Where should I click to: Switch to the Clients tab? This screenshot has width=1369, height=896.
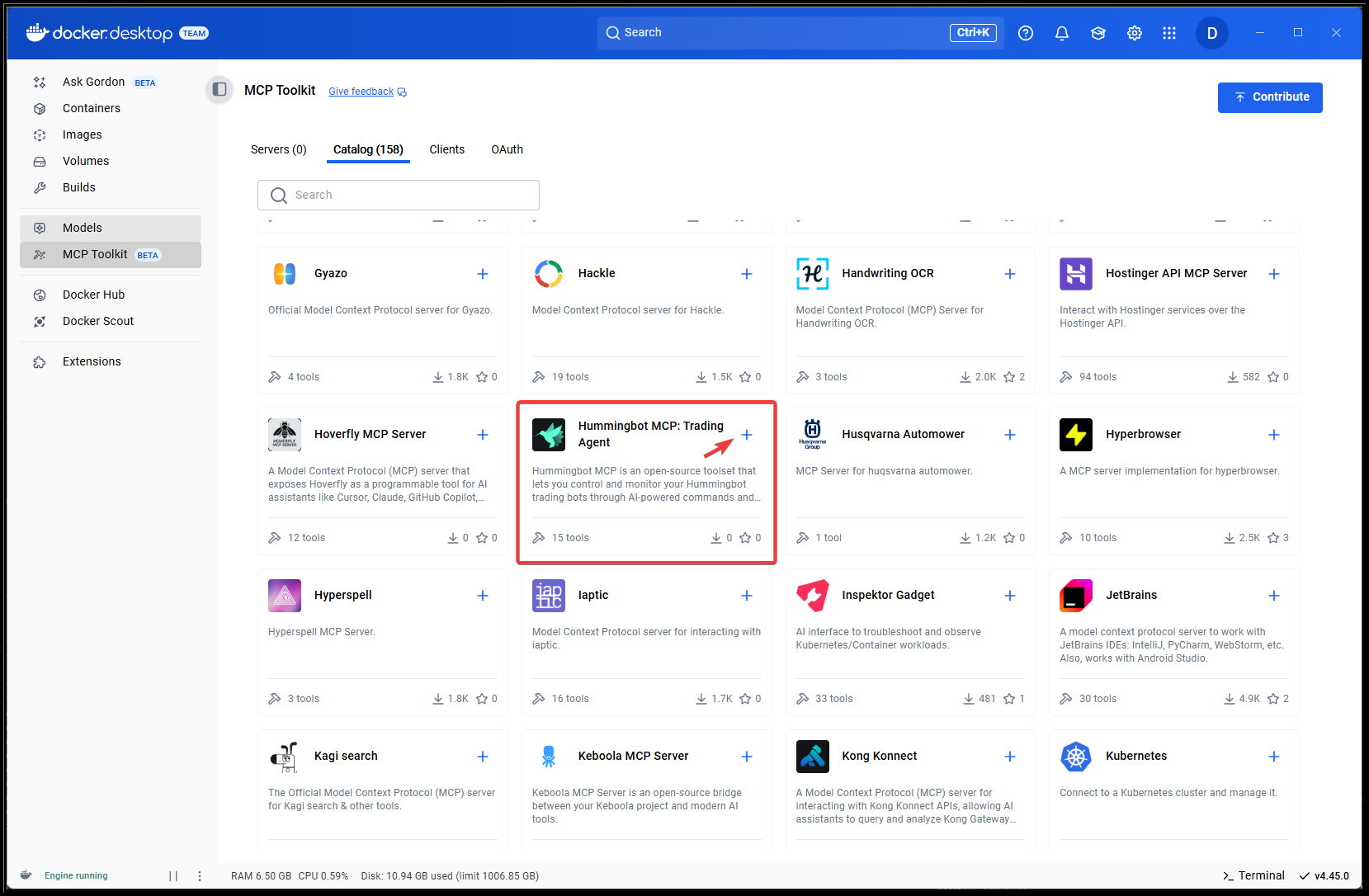446,149
